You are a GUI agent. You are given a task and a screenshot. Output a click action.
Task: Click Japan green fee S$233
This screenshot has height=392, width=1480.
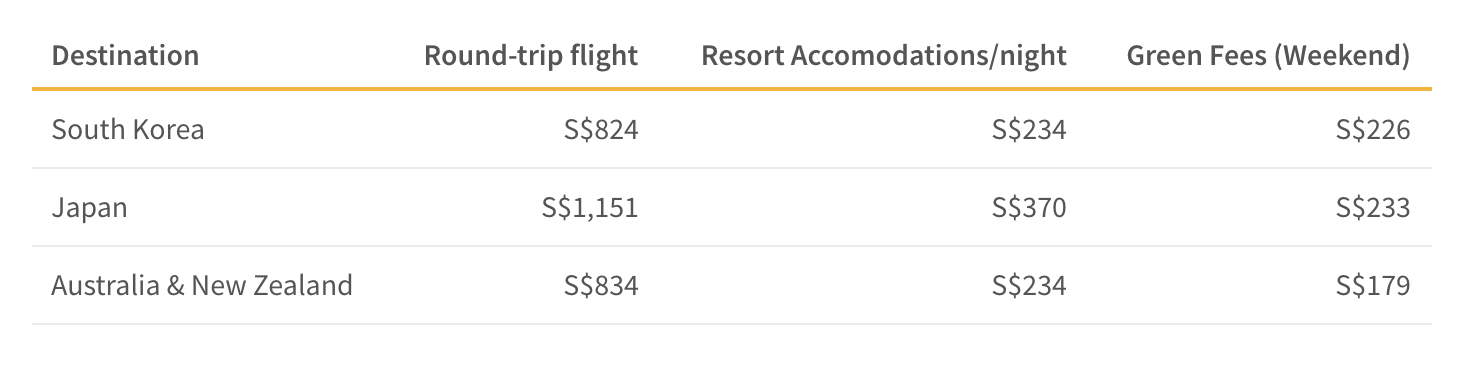[1373, 208]
